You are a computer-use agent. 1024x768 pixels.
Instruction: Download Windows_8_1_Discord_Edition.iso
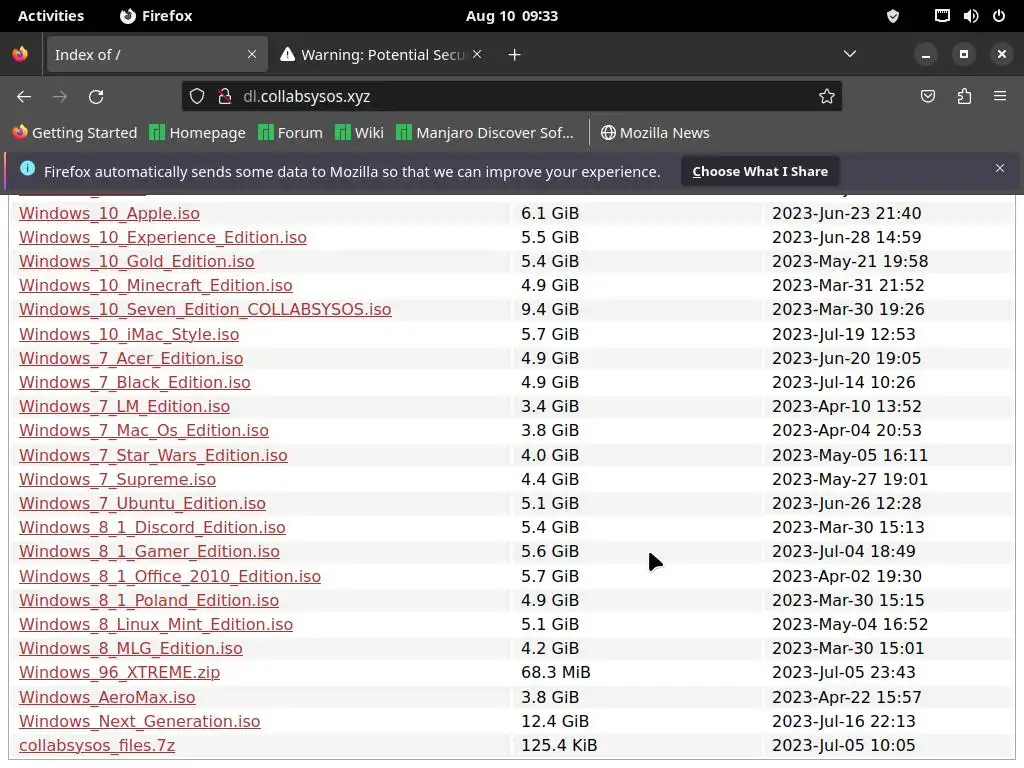point(152,528)
